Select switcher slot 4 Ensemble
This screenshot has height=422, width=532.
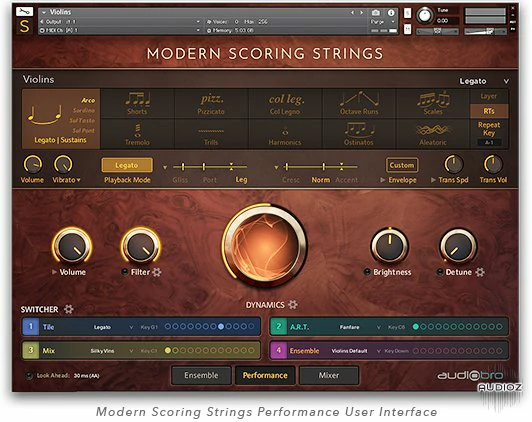point(279,350)
